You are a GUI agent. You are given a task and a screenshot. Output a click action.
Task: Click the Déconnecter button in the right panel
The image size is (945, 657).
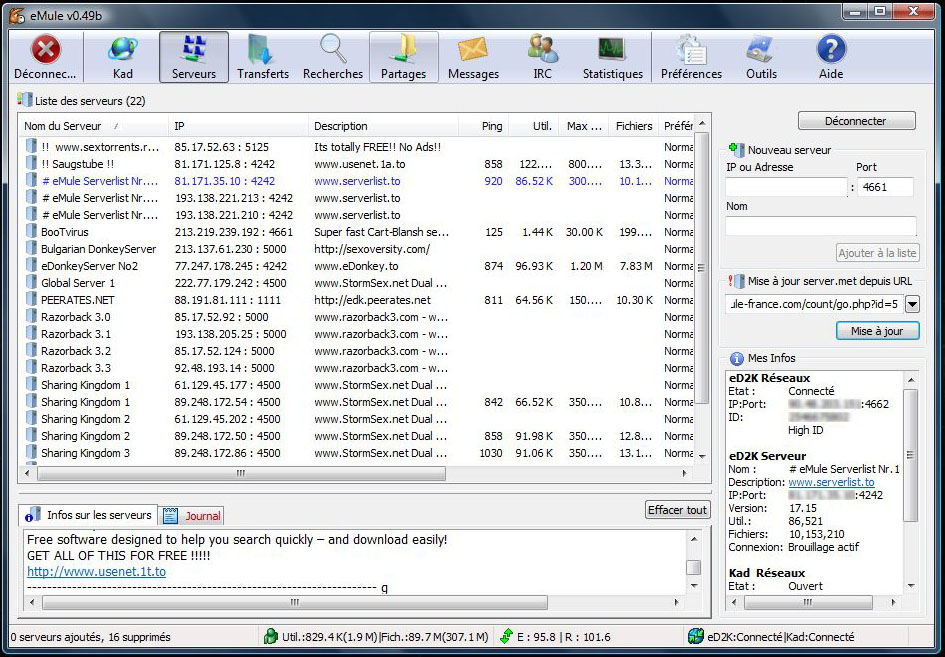tap(856, 121)
